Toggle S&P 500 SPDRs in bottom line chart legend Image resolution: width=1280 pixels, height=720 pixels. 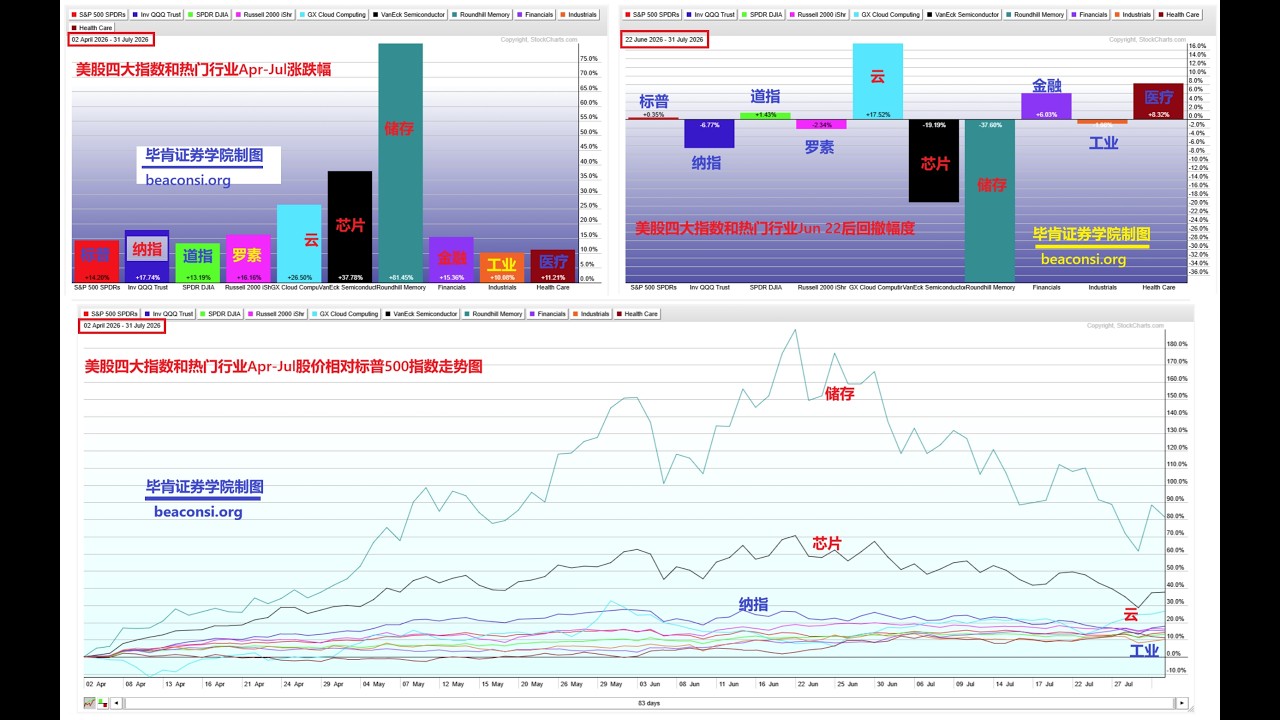111,314
